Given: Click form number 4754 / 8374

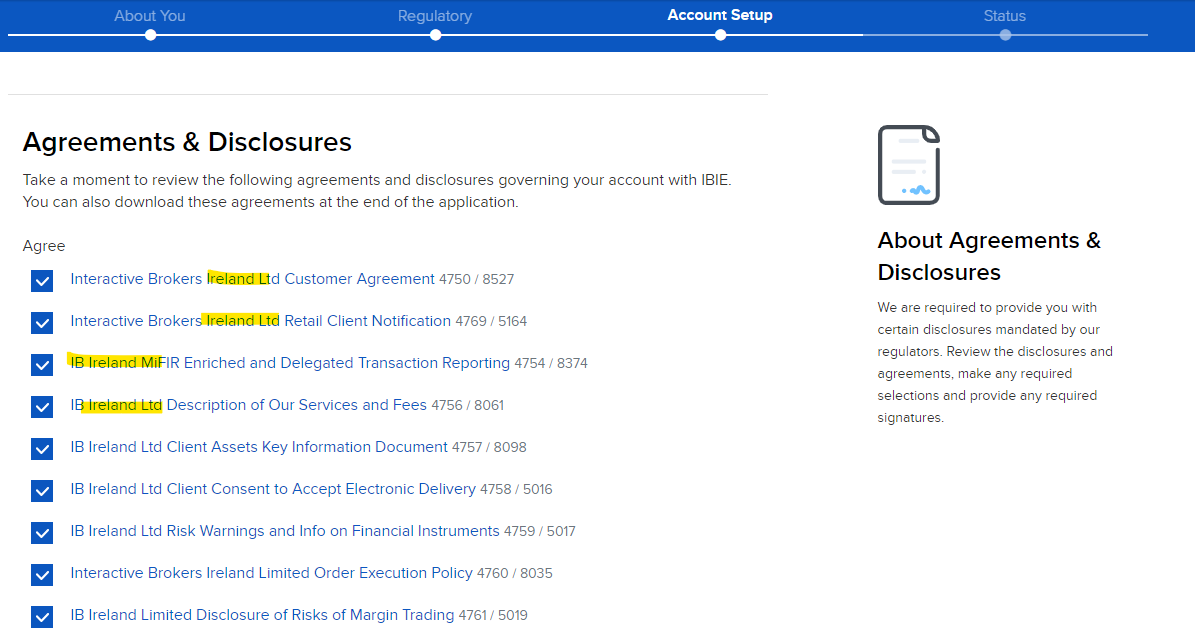Looking at the screenshot, I should tap(551, 364).
